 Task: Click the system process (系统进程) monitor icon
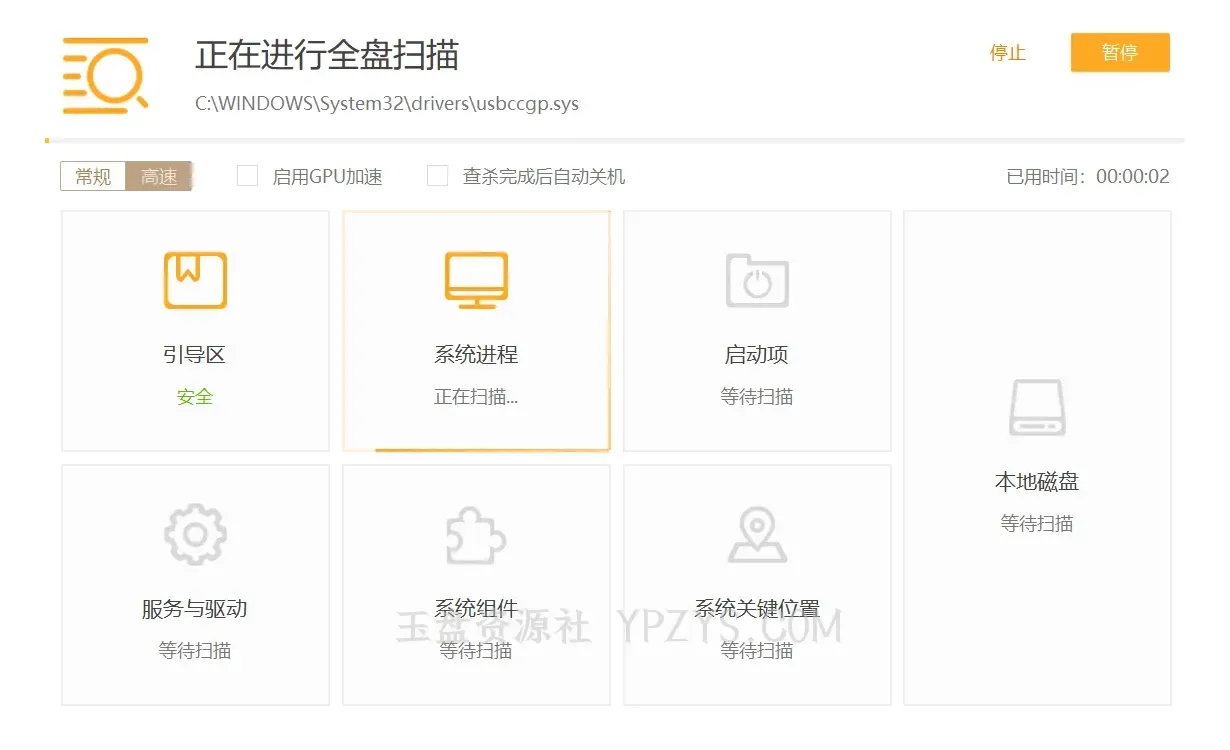click(476, 280)
